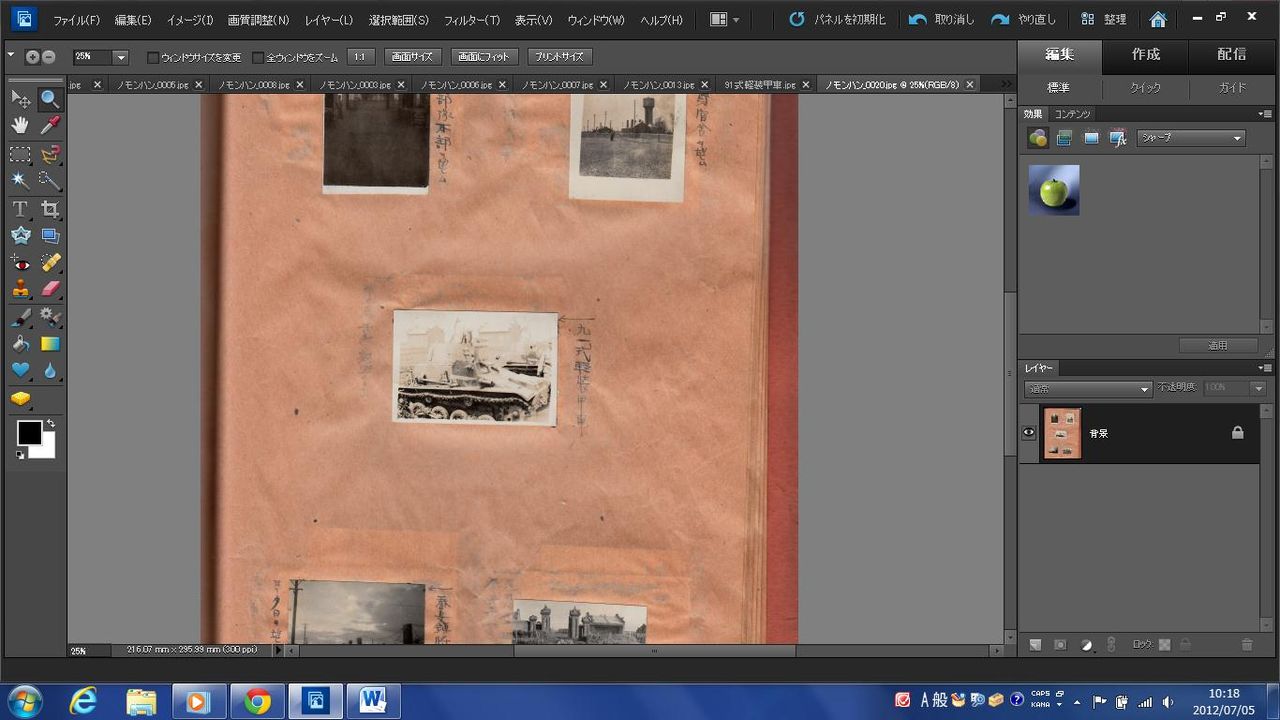Pick the Eyedropper tool
Screen dimensions: 1280x720
pyautogui.click(x=50, y=125)
